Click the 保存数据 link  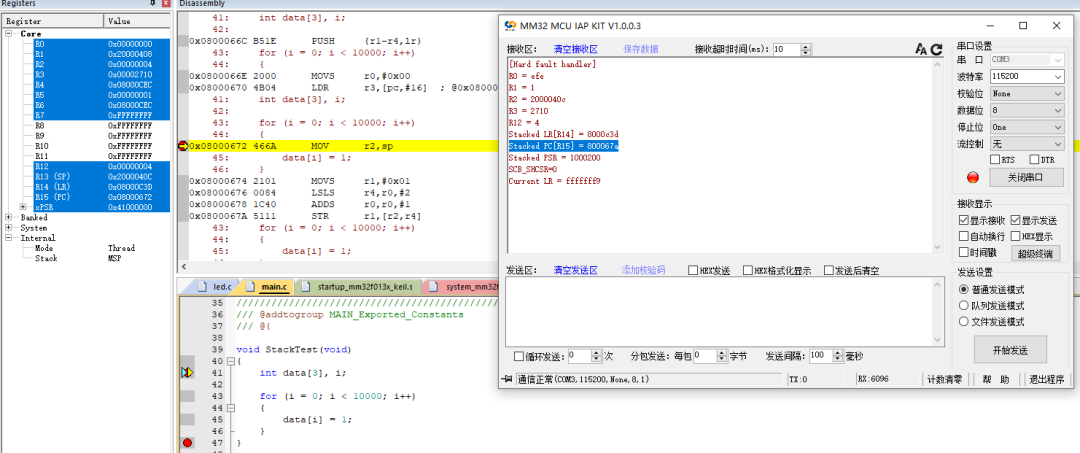pyautogui.click(x=641, y=49)
